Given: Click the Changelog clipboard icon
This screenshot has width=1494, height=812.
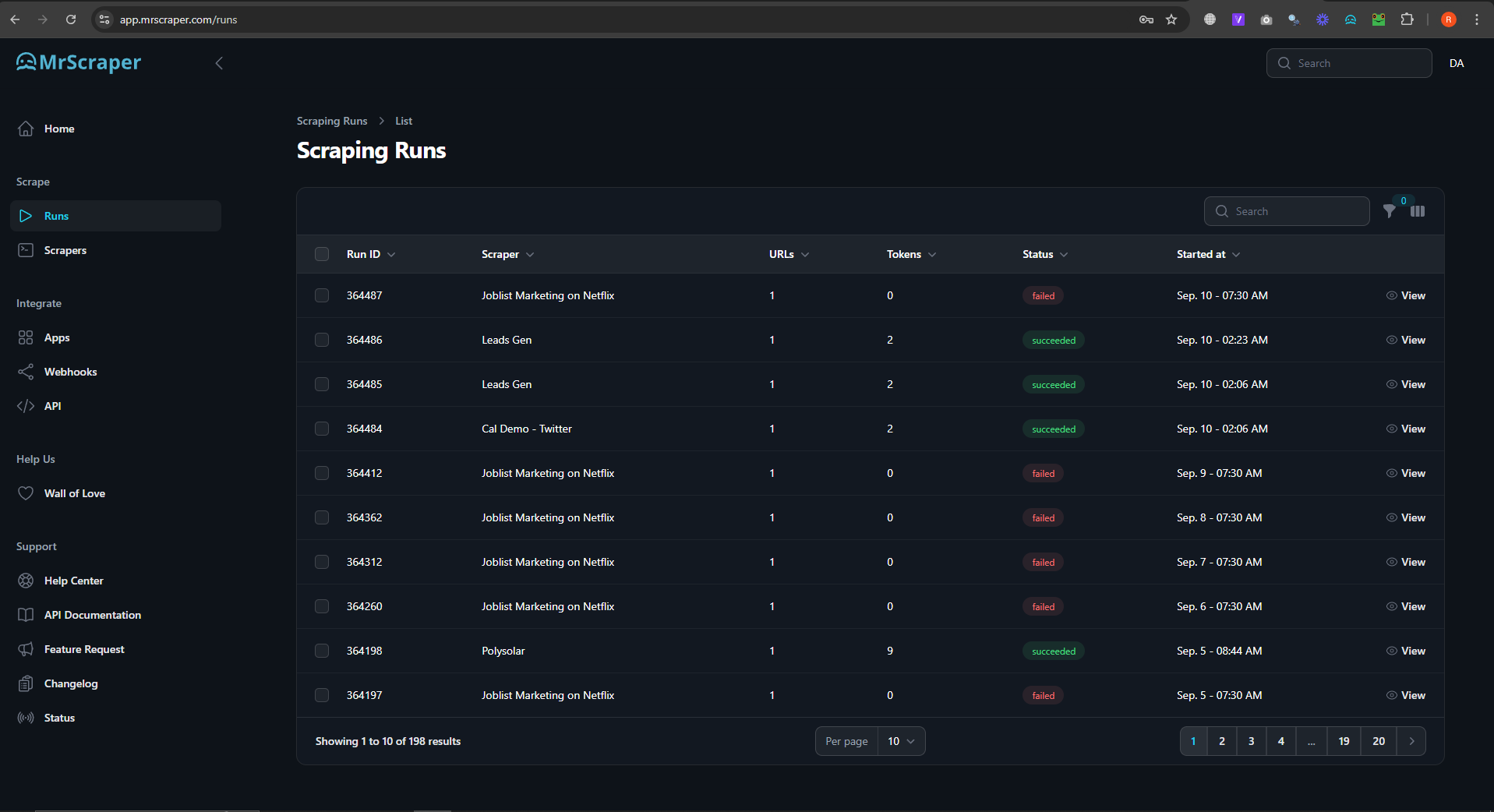Looking at the screenshot, I should [x=26, y=683].
